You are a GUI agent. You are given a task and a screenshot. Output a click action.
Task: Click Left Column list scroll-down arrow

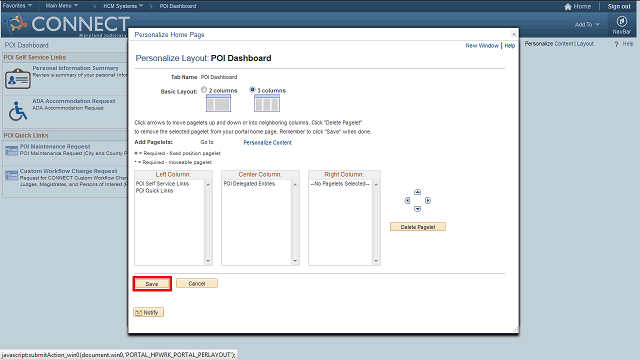(208, 261)
